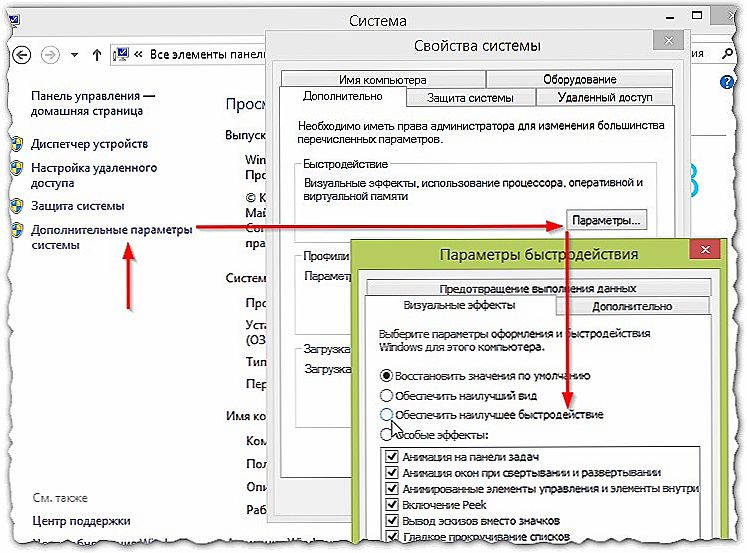Image resolution: width=747 pixels, height=553 pixels.
Task: Click shield icon beside Дополнительные параметры системы
Action: tap(17, 230)
